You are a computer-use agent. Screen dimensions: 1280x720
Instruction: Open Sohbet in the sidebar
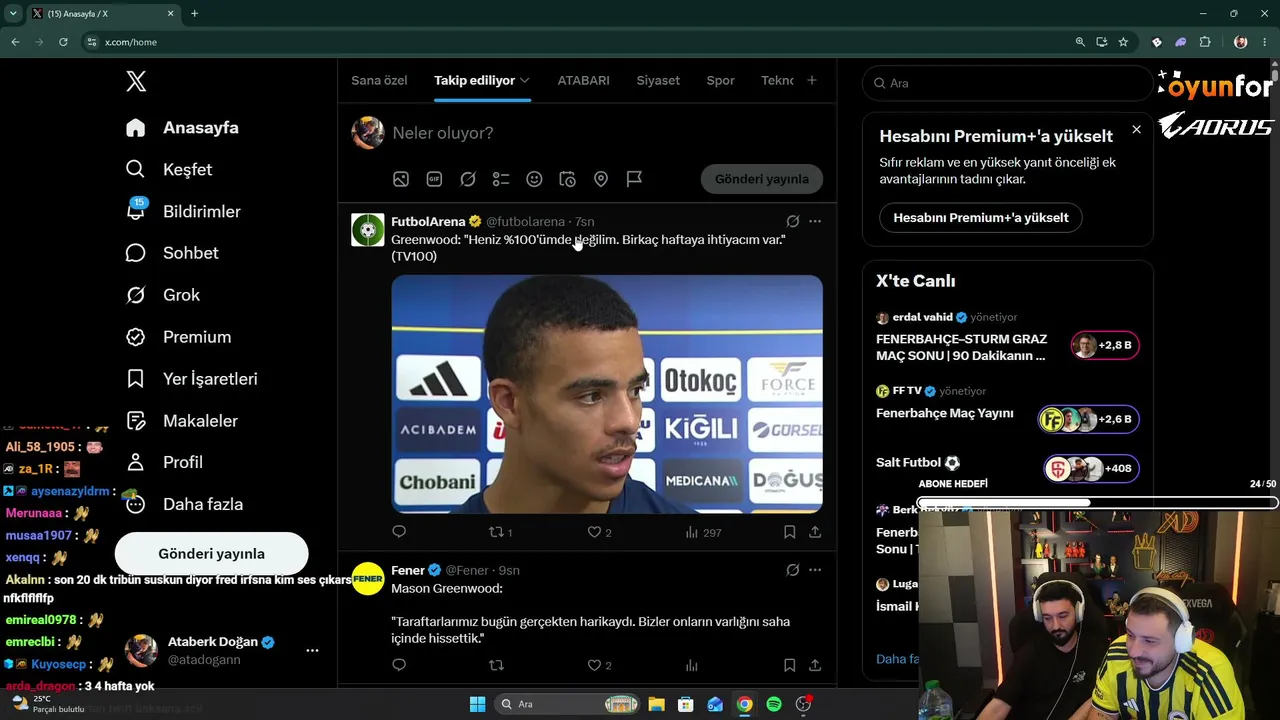(x=172, y=253)
